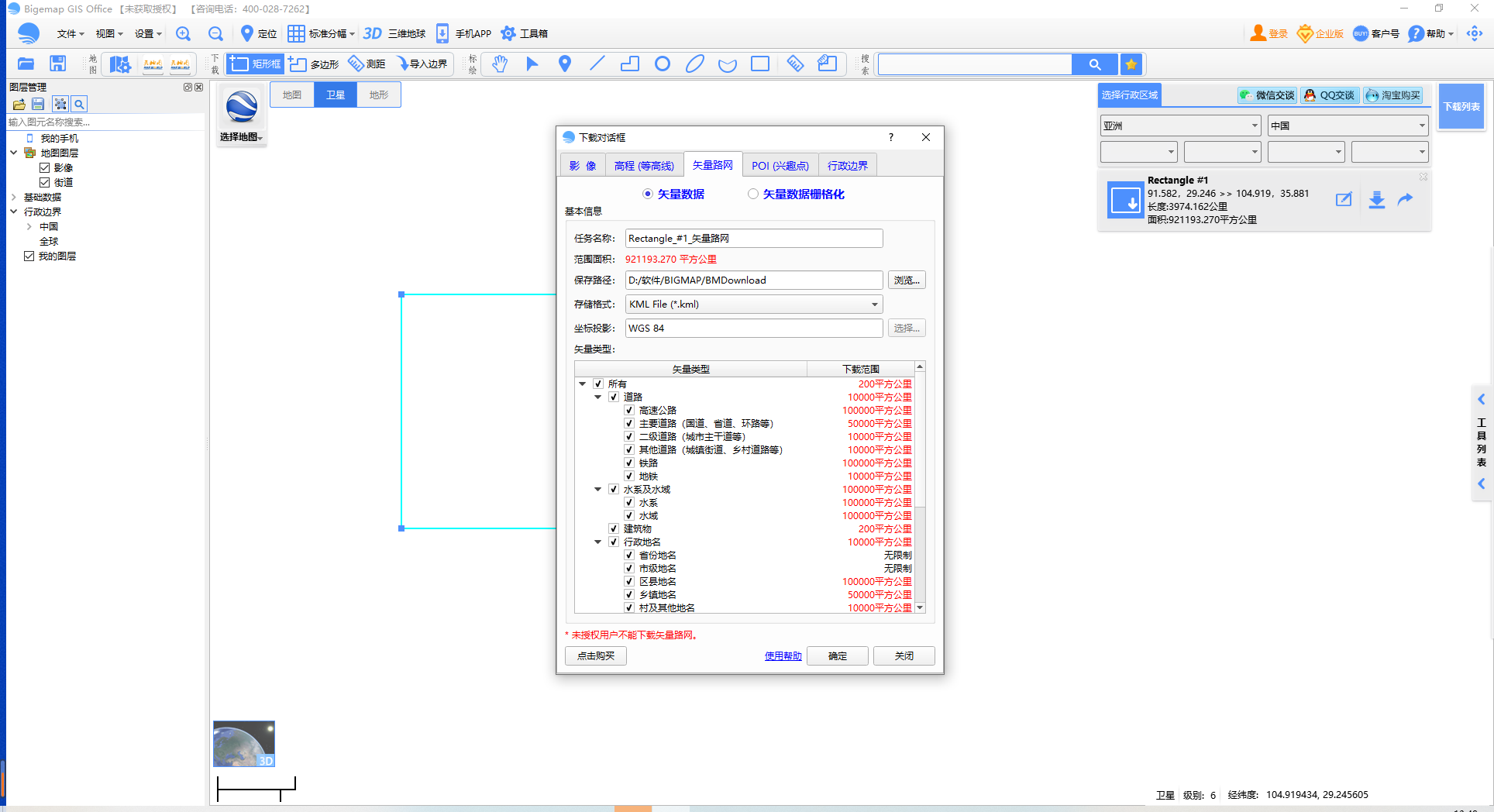Open 3D 三维地球 view
Screen dimensions: 1494x812
coord(394,33)
